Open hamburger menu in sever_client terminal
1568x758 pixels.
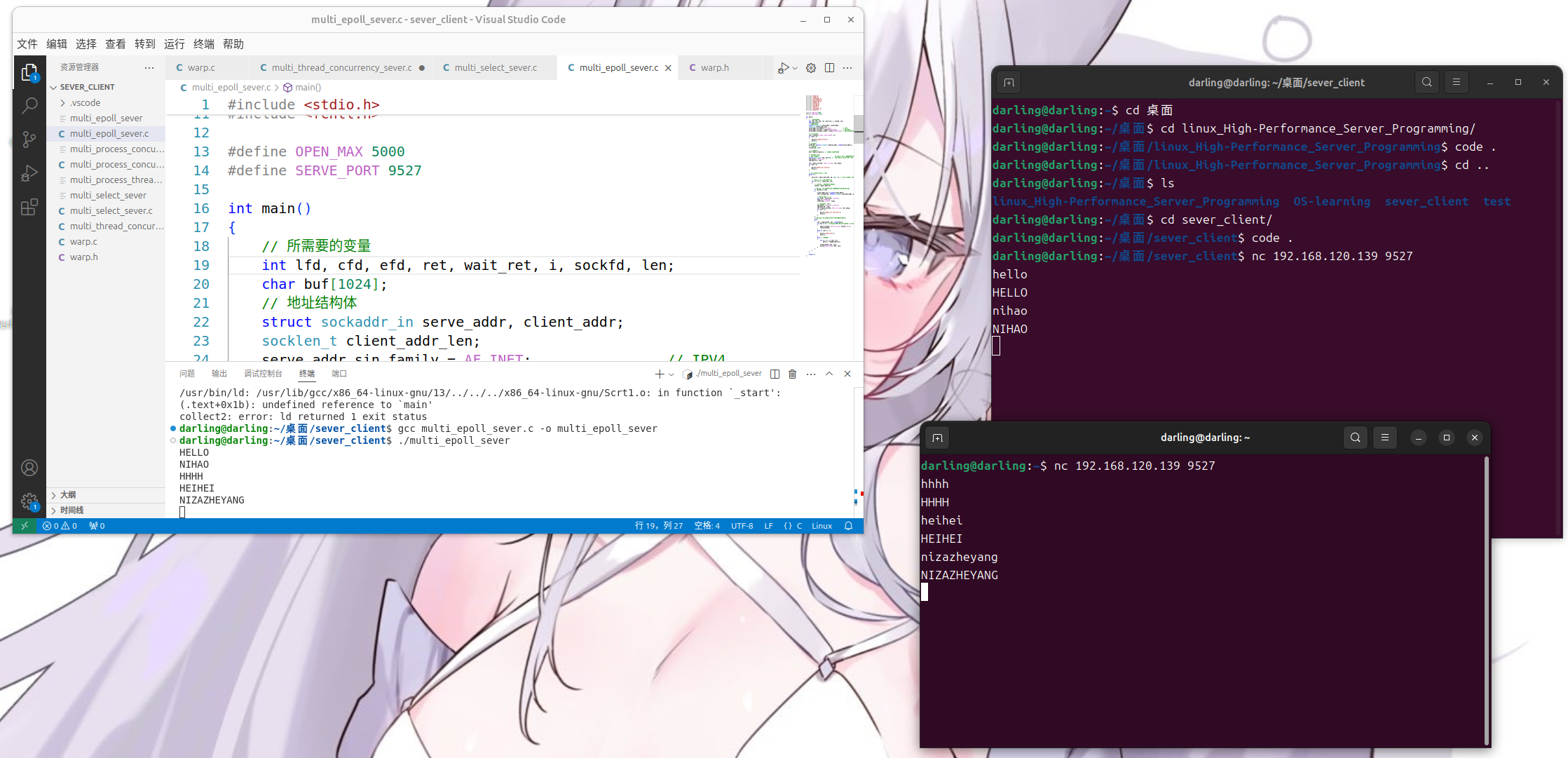click(x=1456, y=82)
